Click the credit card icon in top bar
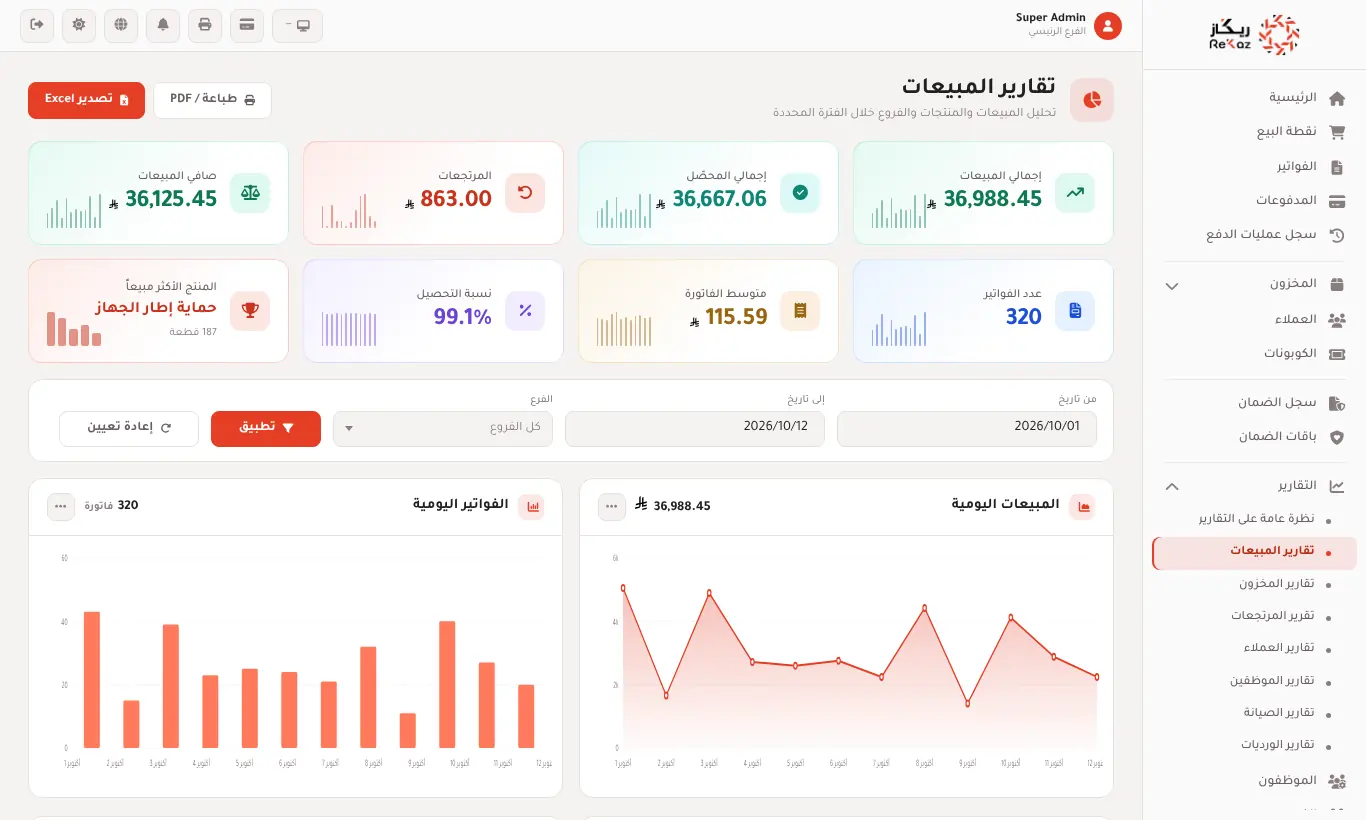The width and height of the screenshot is (1366, 820). [x=247, y=25]
